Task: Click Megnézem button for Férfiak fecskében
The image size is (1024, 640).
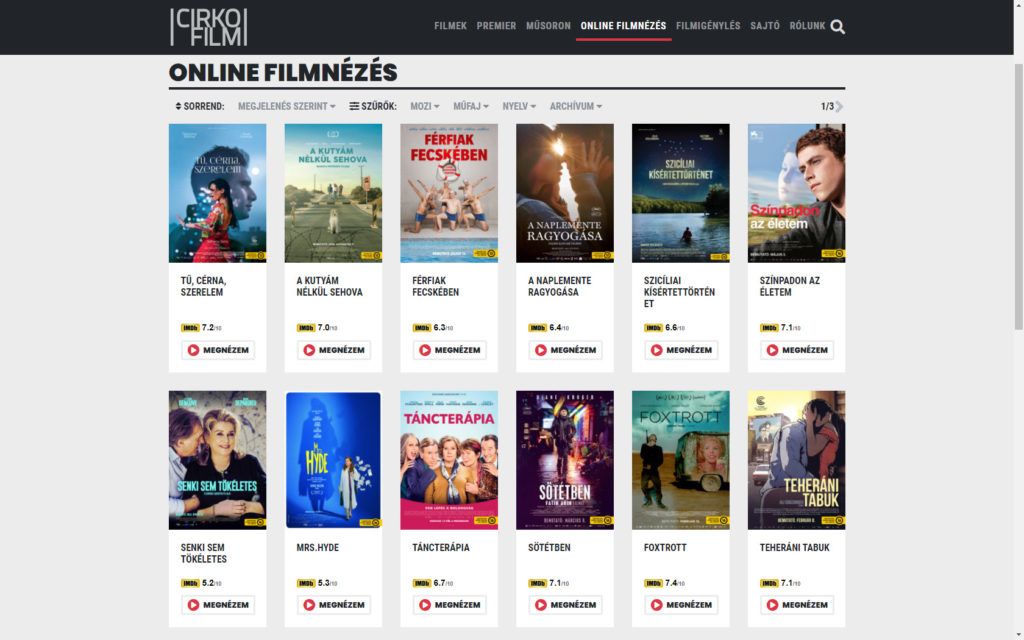Action: tap(449, 350)
